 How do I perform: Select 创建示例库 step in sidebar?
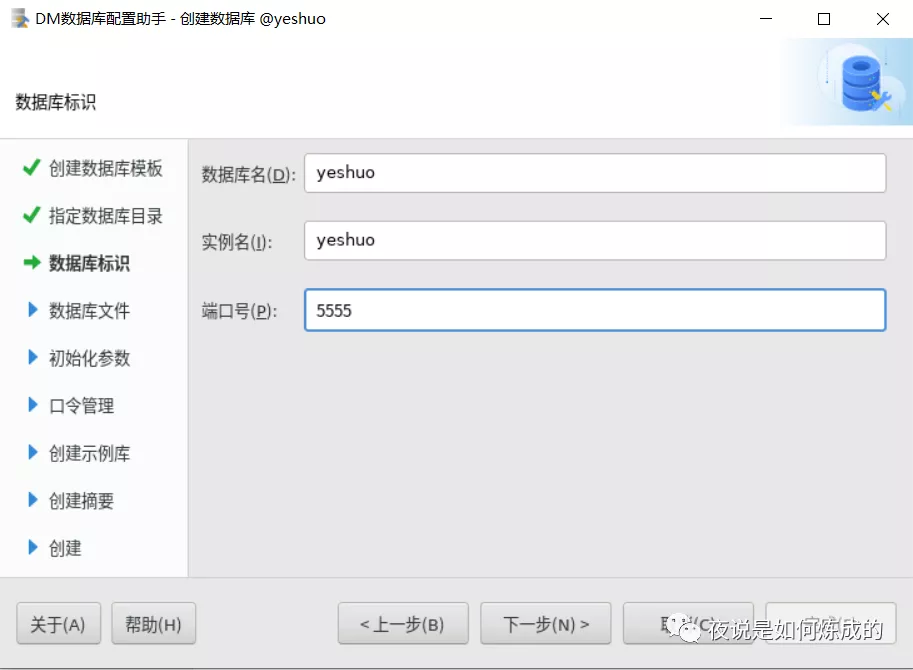point(89,453)
